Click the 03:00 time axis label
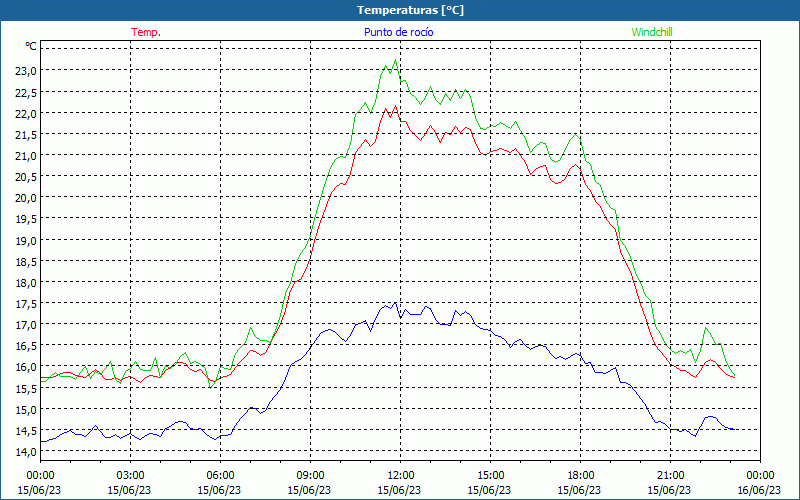This screenshot has height=500, width=800. 130,476
